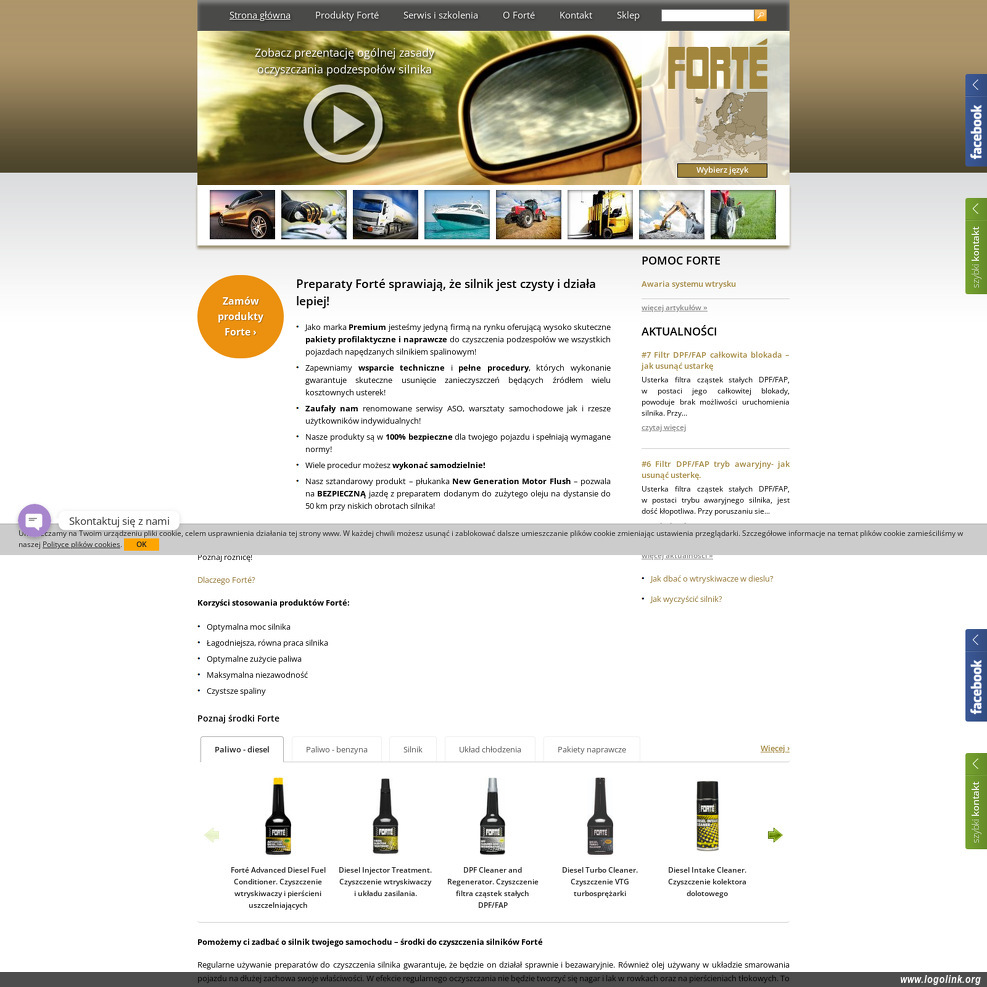The height and width of the screenshot is (987, 987).
Task: Select the red tractor category thumbnail
Action: (528, 215)
